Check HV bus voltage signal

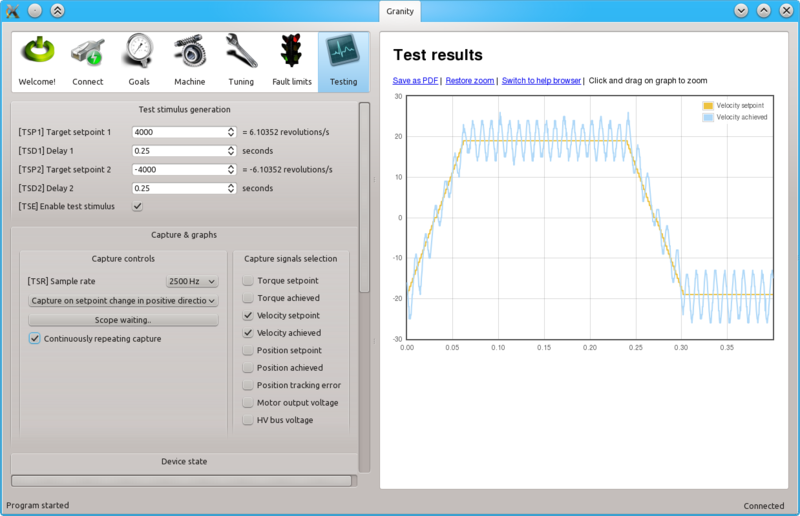click(248, 420)
